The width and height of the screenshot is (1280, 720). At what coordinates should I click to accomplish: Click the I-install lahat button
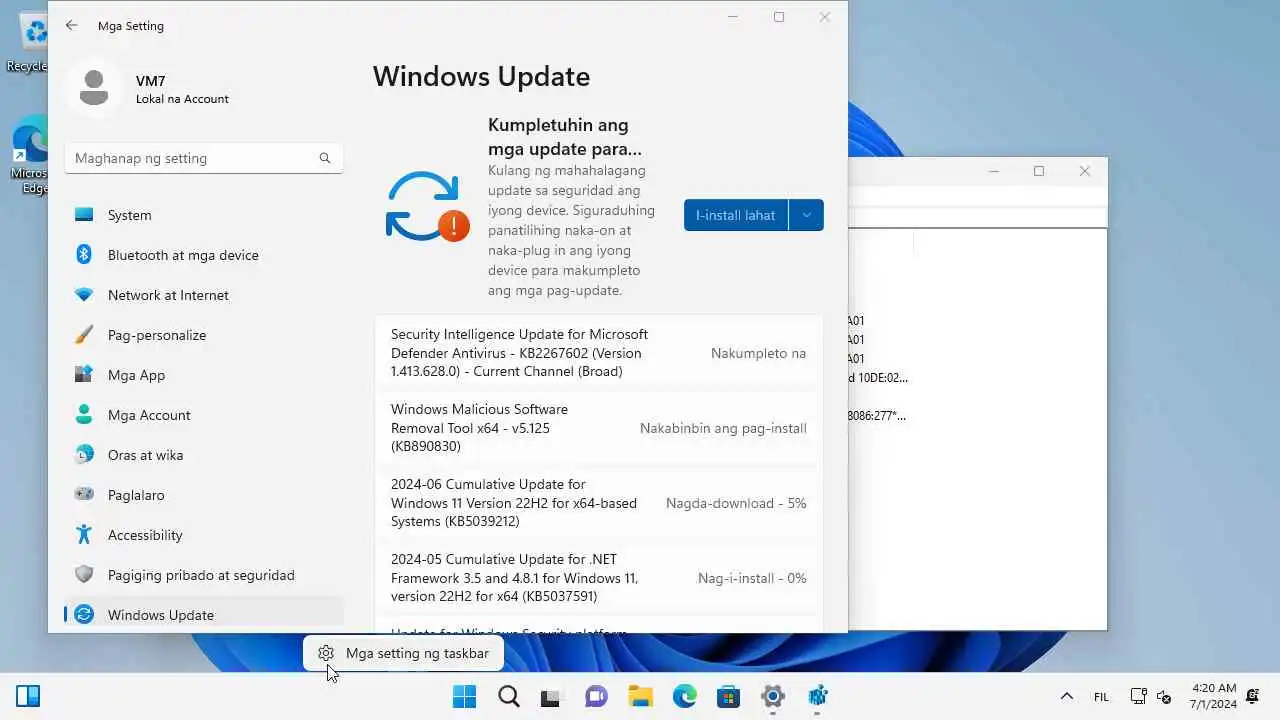point(736,215)
